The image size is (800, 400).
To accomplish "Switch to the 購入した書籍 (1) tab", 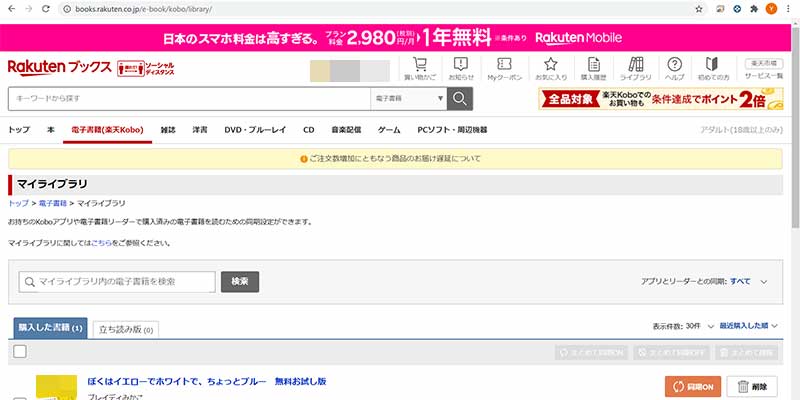I will 51,328.
